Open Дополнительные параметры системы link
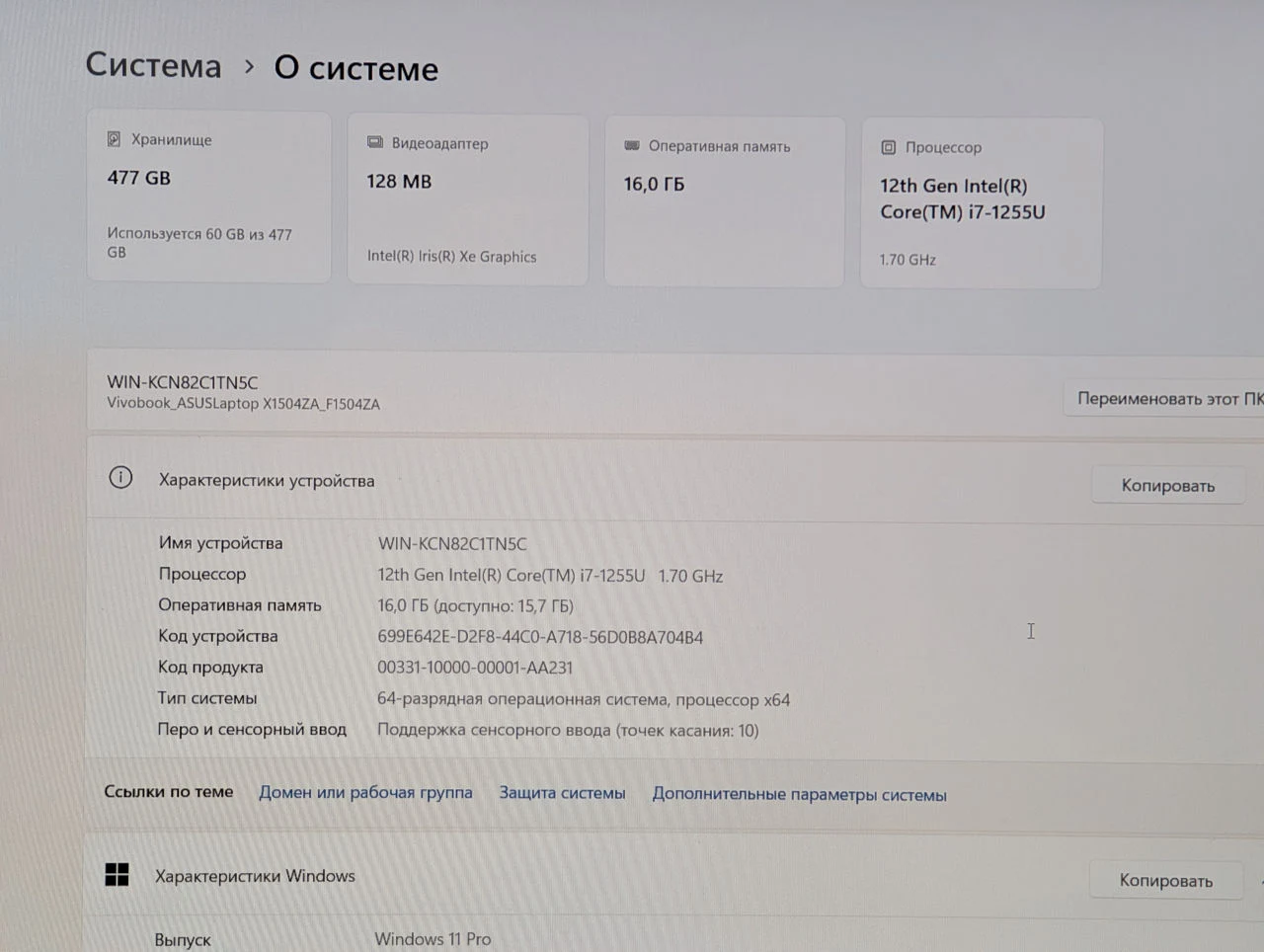The image size is (1264, 952). coord(799,795)
